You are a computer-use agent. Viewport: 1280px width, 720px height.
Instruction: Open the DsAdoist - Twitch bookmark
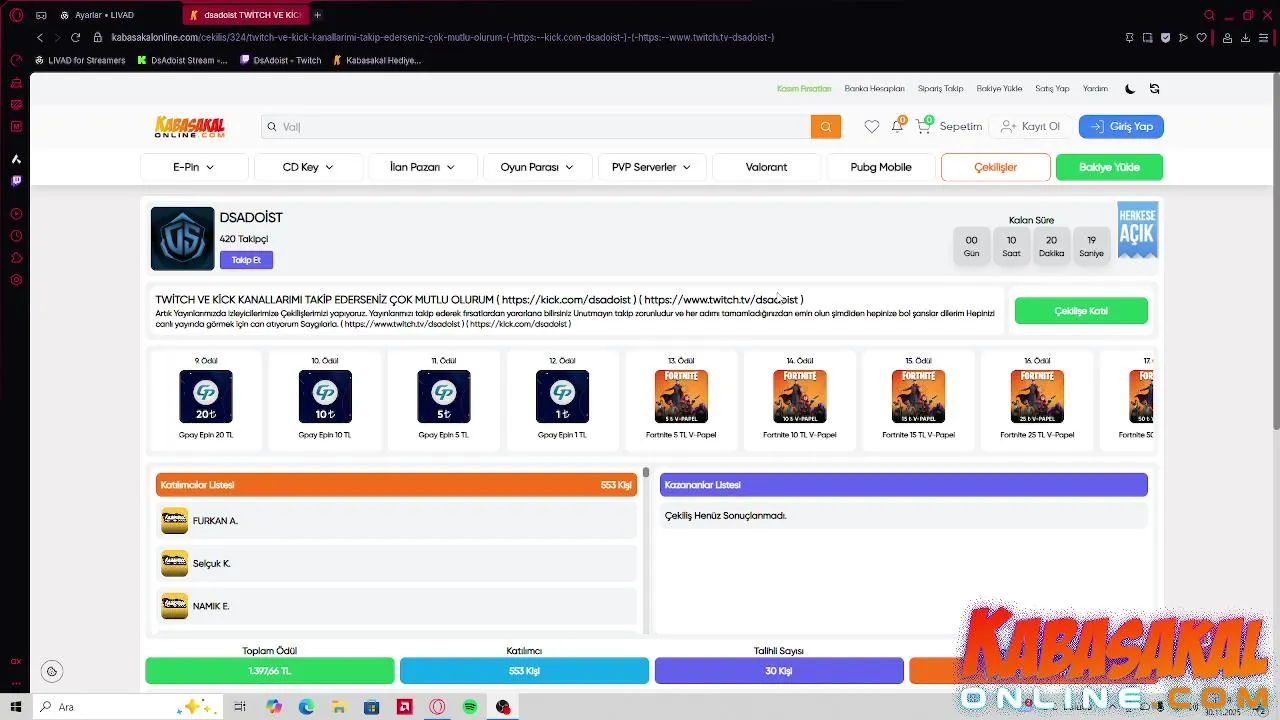point(281,60)
